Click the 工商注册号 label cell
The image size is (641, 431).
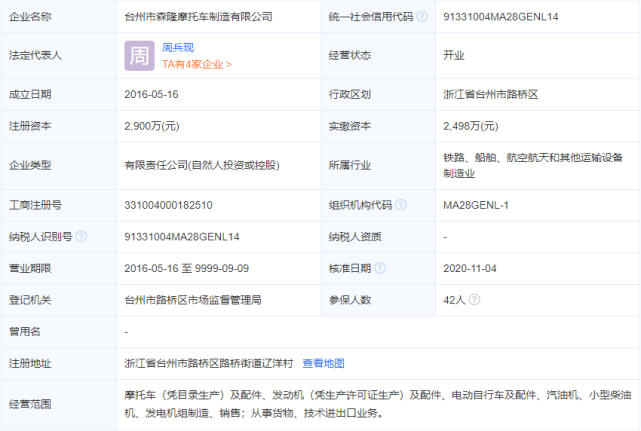[x=59, y=205]
